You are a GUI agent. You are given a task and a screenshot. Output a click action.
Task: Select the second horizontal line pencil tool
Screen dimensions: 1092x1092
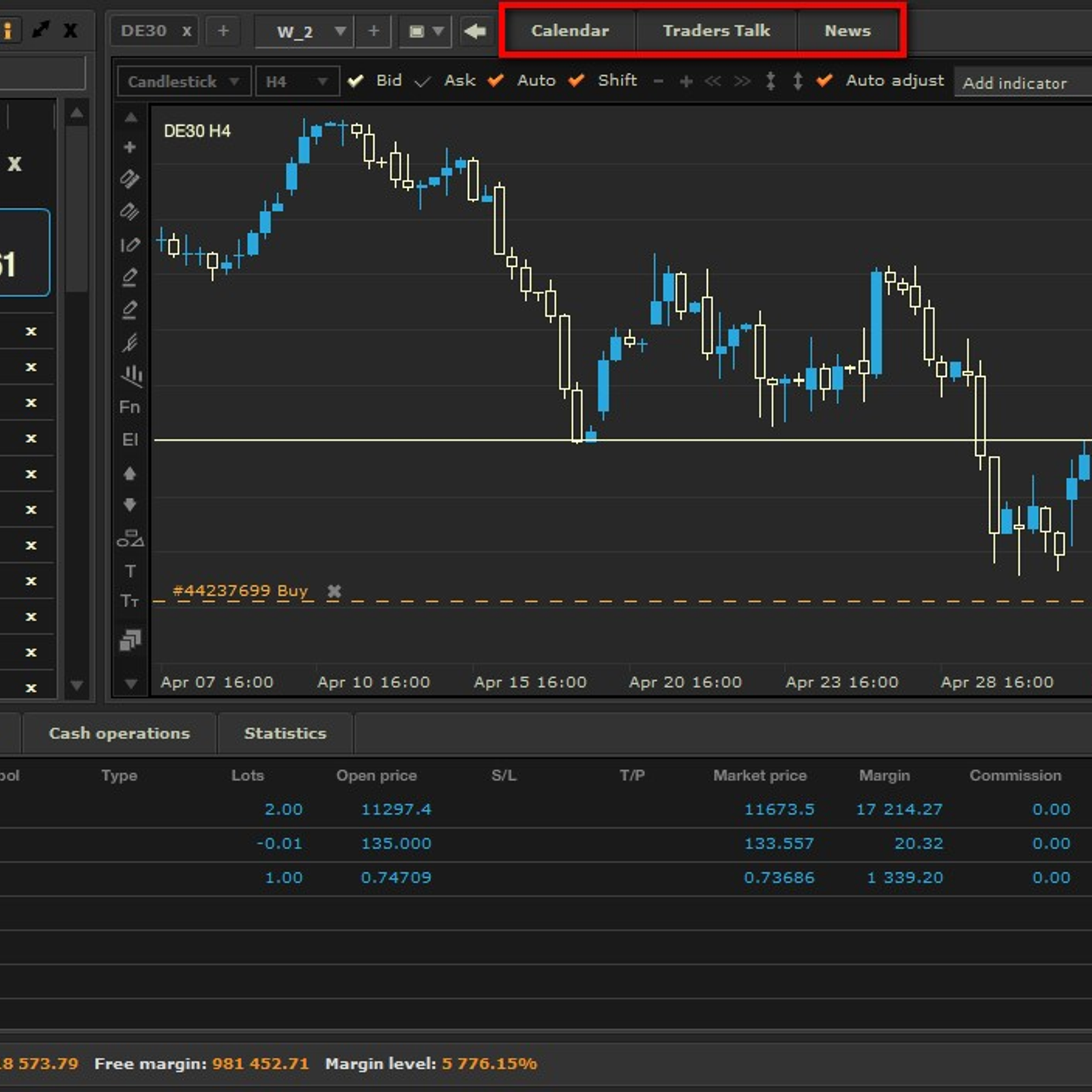pos(130,310)
